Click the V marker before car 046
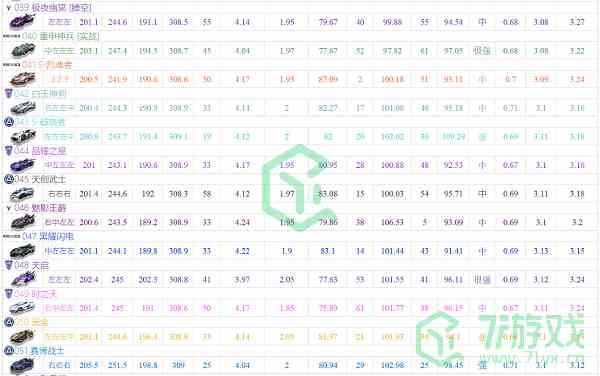Image resolution: width=600 pixels, height=376 pixels. 8,208
